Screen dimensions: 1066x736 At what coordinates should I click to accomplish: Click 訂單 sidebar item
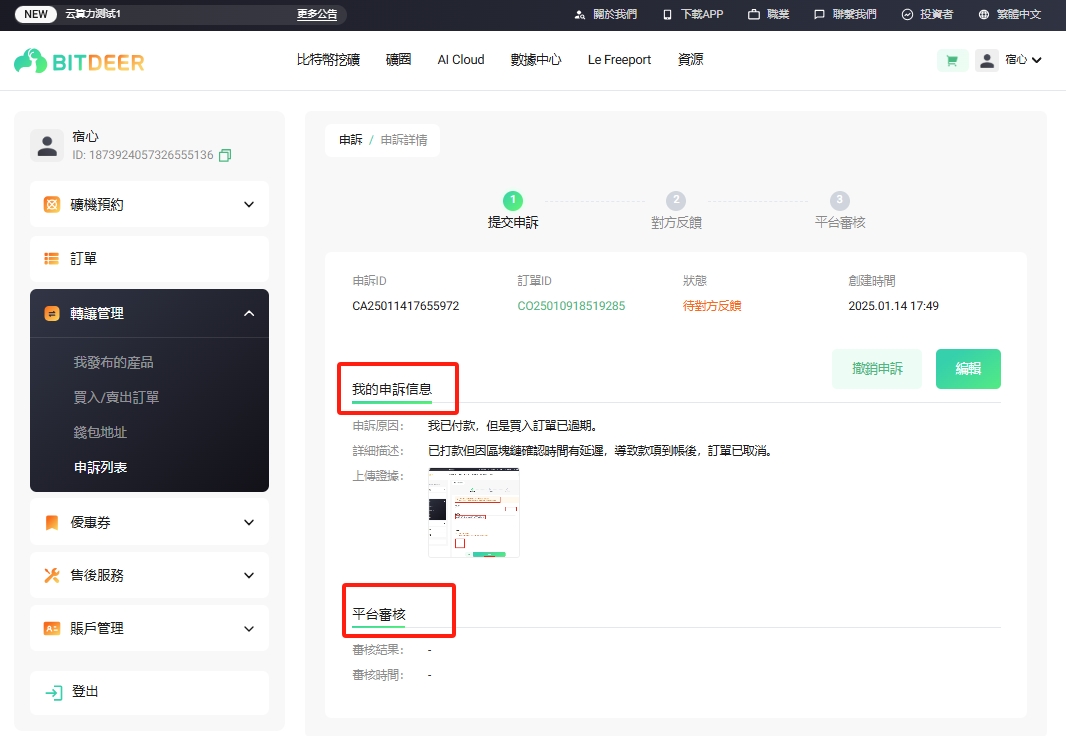(x=150, y=259)
